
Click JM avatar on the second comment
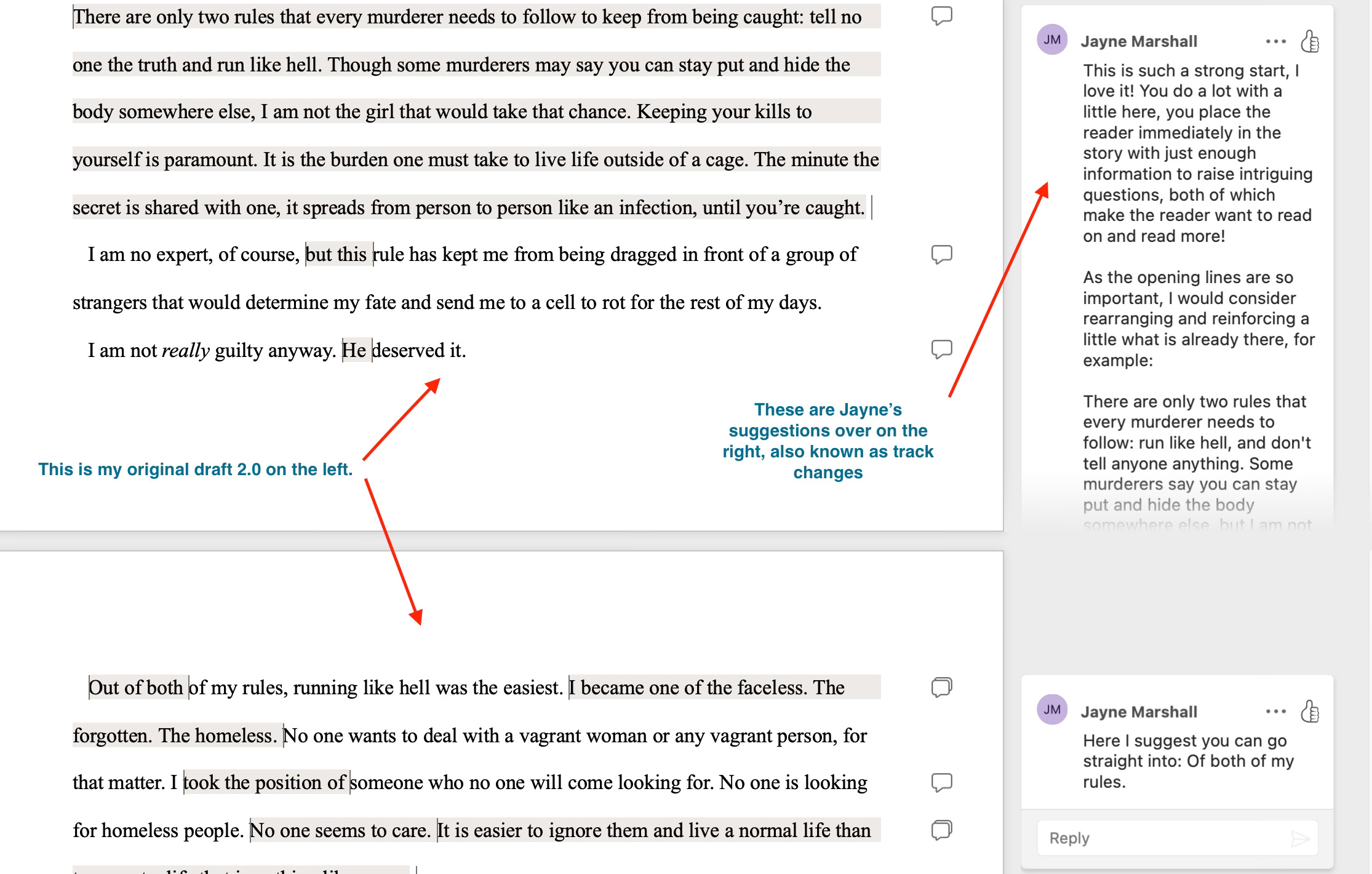coord(1052,710)
